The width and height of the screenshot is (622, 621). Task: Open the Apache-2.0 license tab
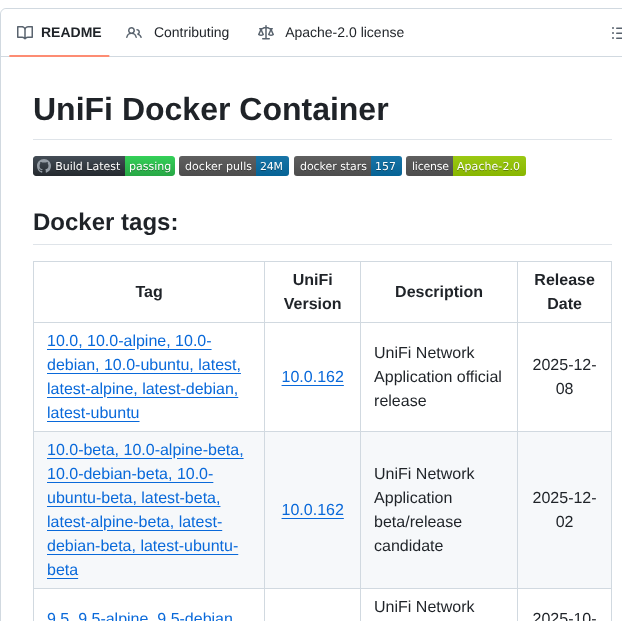point(344,32)
